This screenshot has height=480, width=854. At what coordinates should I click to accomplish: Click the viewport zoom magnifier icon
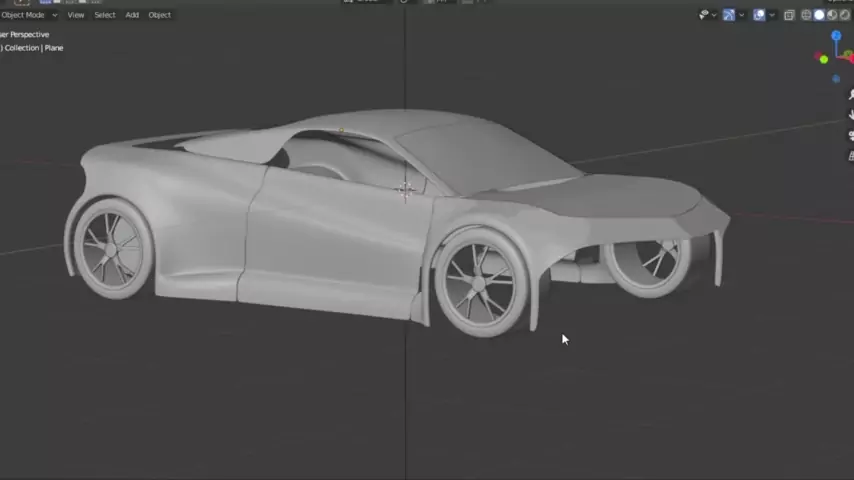(850, 95)
